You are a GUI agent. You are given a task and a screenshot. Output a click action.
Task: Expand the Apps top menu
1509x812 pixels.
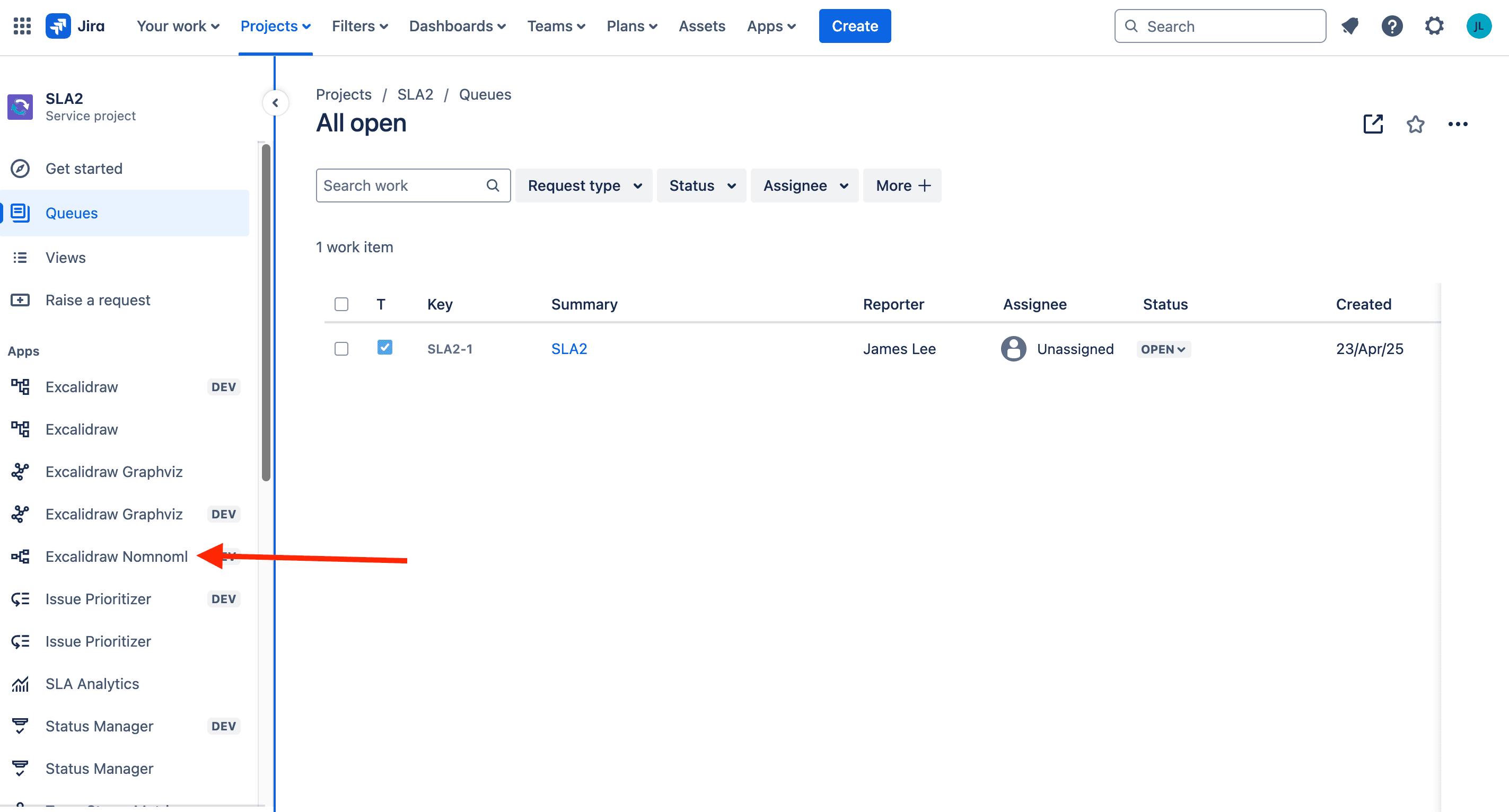pos(771,27)
